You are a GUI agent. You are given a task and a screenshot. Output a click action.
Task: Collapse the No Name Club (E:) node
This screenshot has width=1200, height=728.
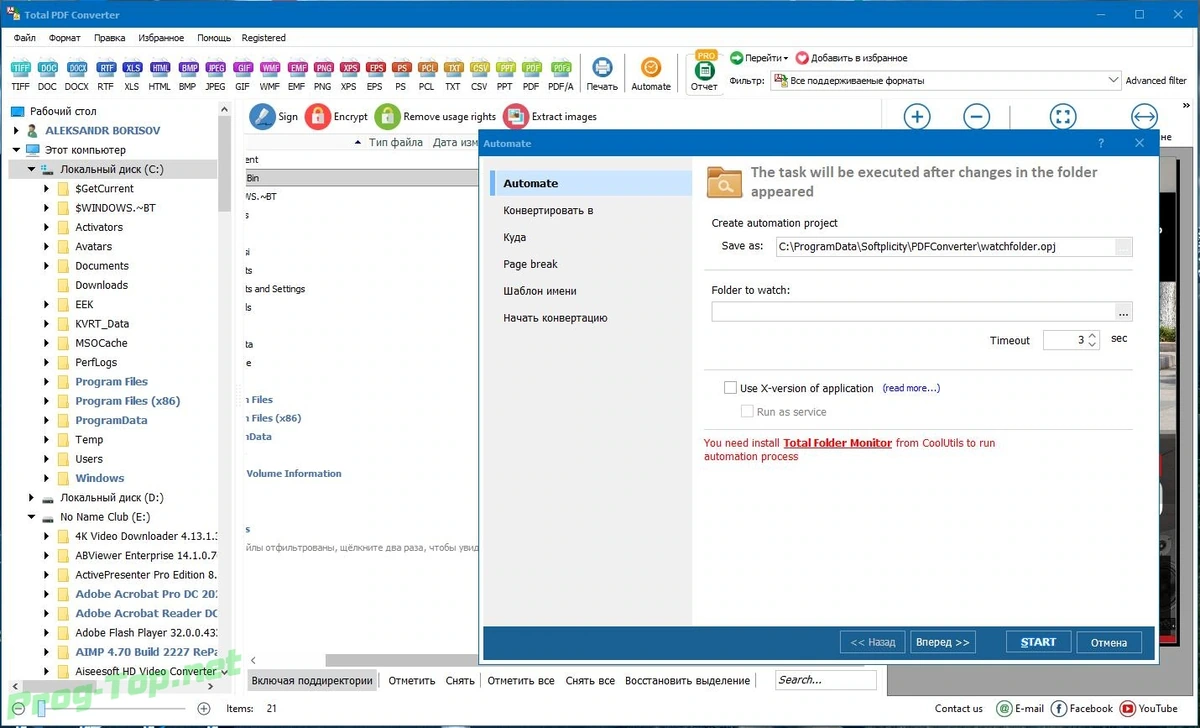31,517
